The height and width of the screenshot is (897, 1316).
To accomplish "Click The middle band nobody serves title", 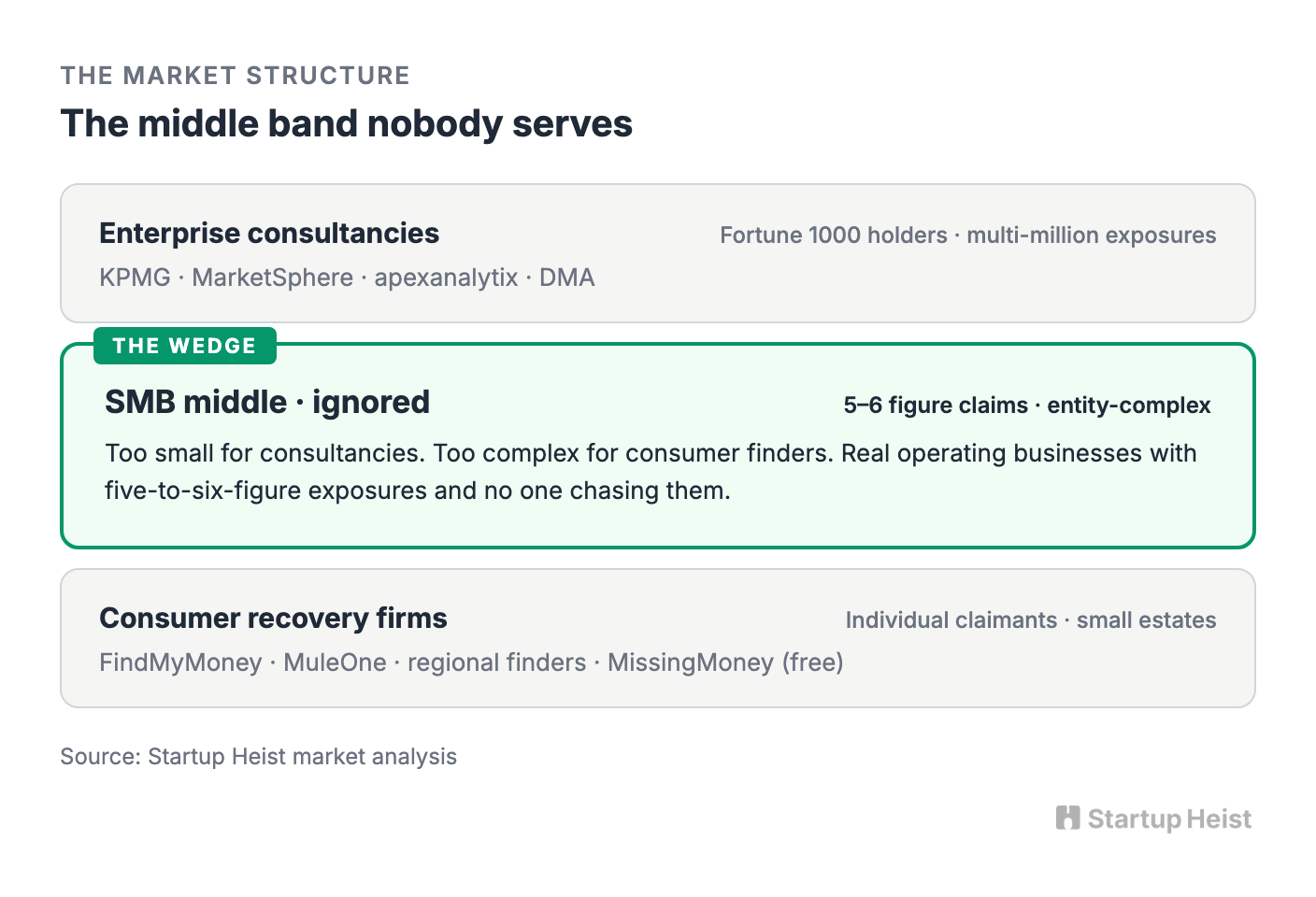I will click(347, 124).
